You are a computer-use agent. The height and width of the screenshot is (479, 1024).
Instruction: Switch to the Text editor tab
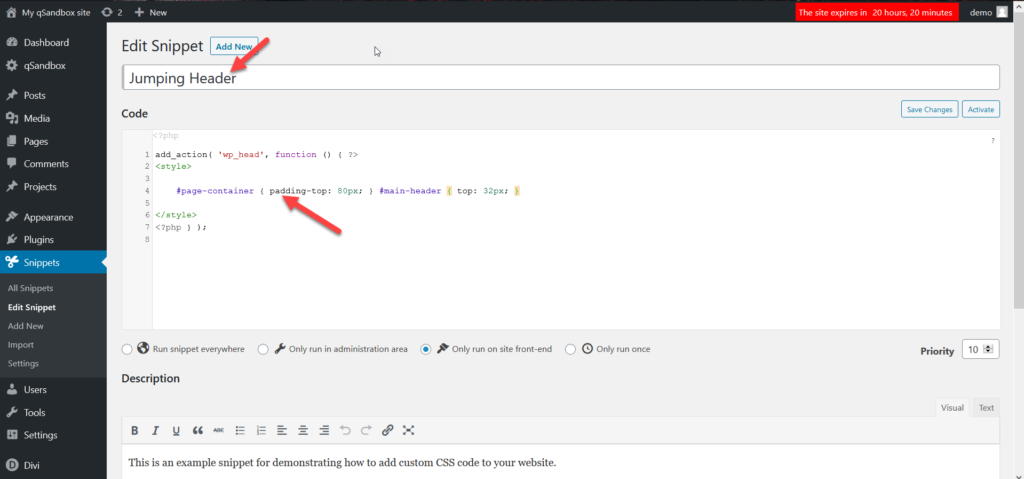[986, 408]
